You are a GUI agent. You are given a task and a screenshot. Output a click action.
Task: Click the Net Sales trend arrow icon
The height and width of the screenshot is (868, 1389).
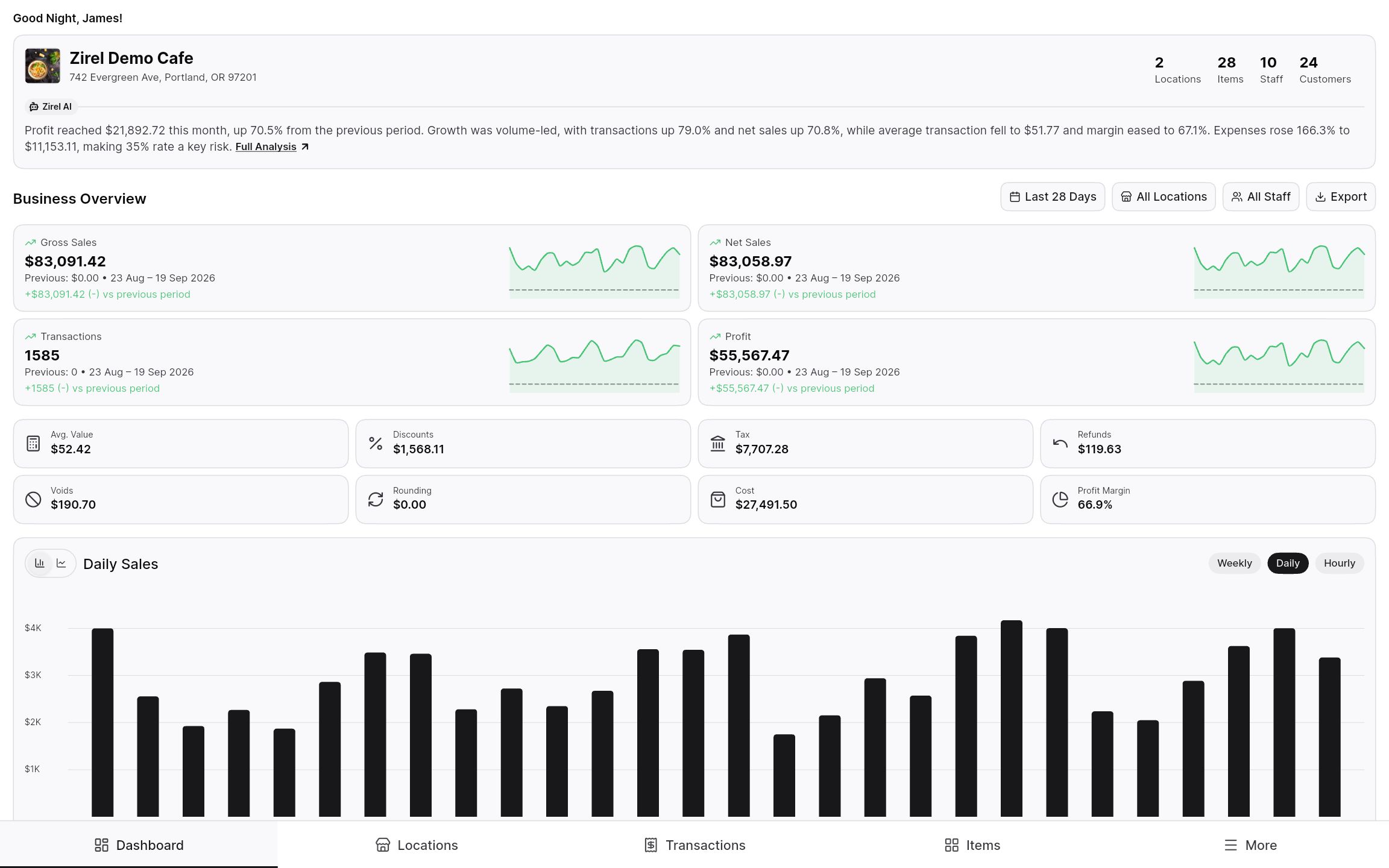pos(715,242)
